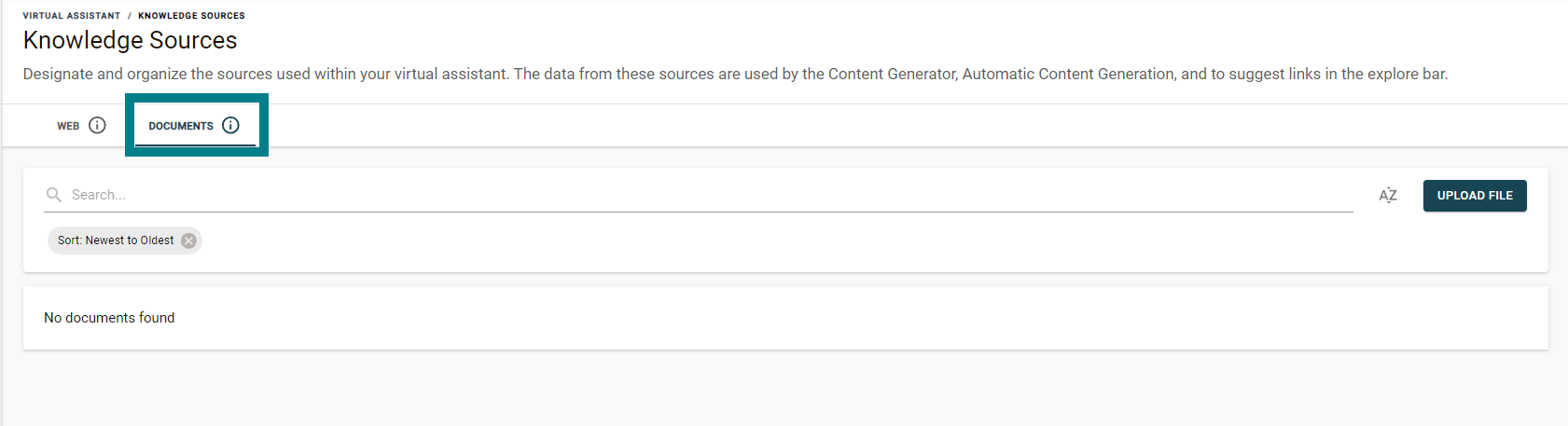Click the No documents found message

click(x=109, y=318)
